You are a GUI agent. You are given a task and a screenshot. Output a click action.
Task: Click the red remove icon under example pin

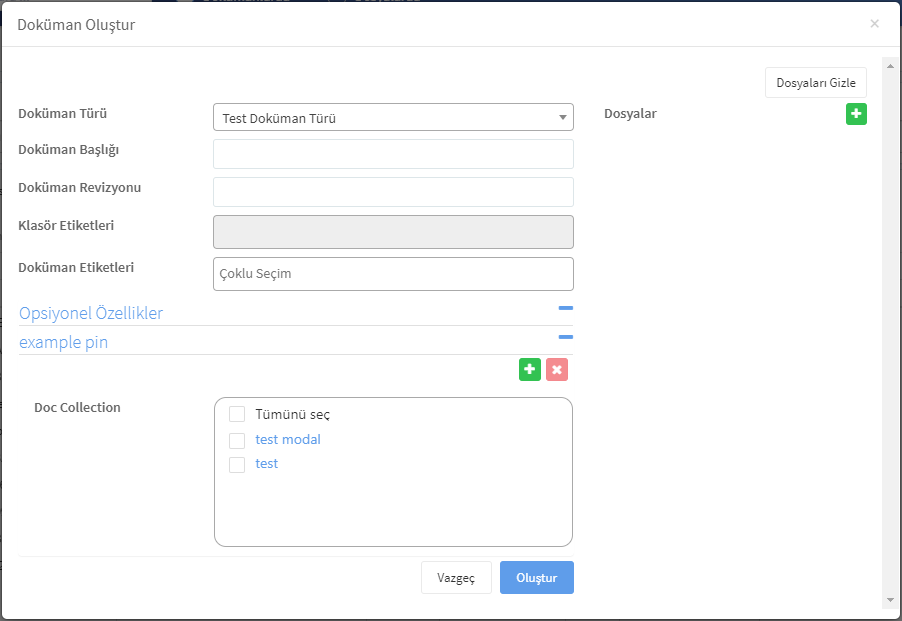pos(557,369)
